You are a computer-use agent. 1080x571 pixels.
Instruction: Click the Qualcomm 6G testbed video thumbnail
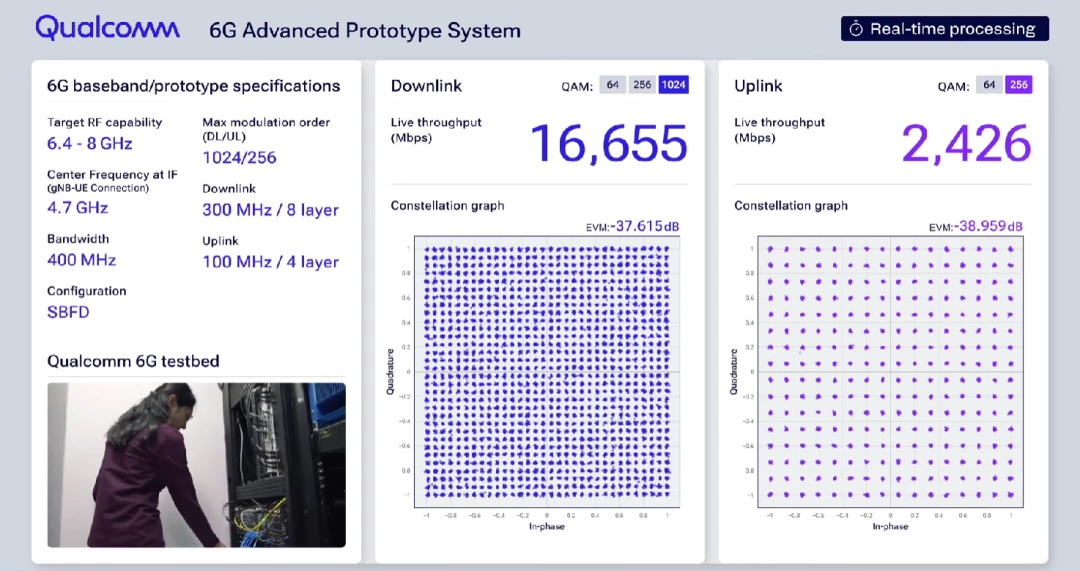196,465
